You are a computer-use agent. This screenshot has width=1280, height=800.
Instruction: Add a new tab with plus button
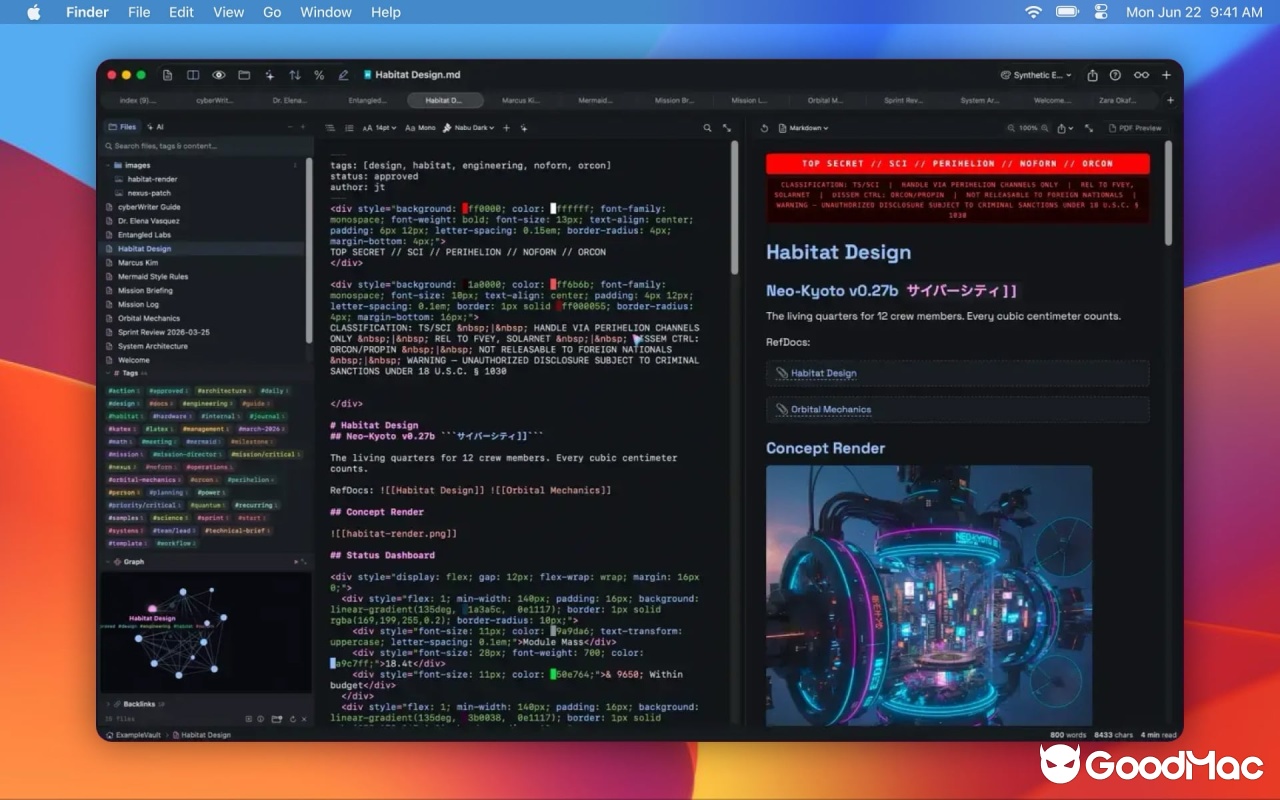(x=1170, y=100)
